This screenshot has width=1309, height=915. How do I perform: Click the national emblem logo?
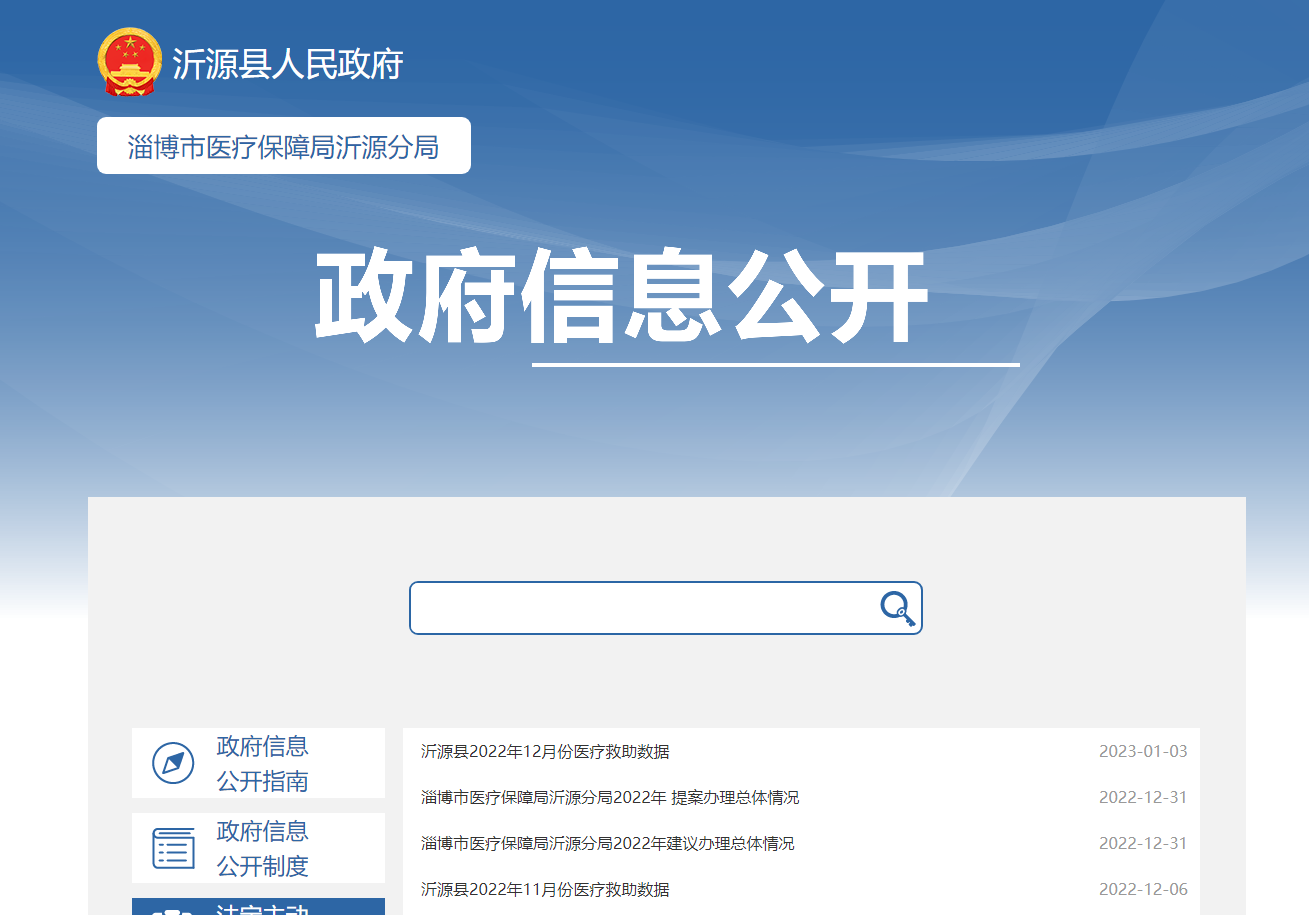click(129, 62)
